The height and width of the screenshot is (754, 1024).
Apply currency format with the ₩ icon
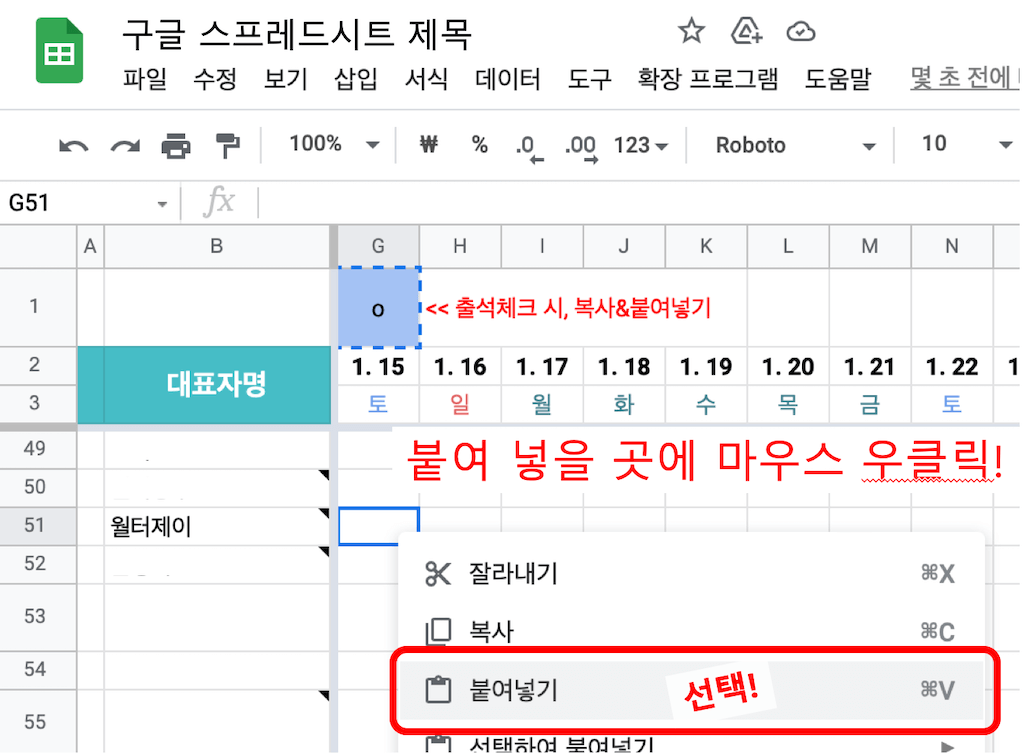[428, 144]
